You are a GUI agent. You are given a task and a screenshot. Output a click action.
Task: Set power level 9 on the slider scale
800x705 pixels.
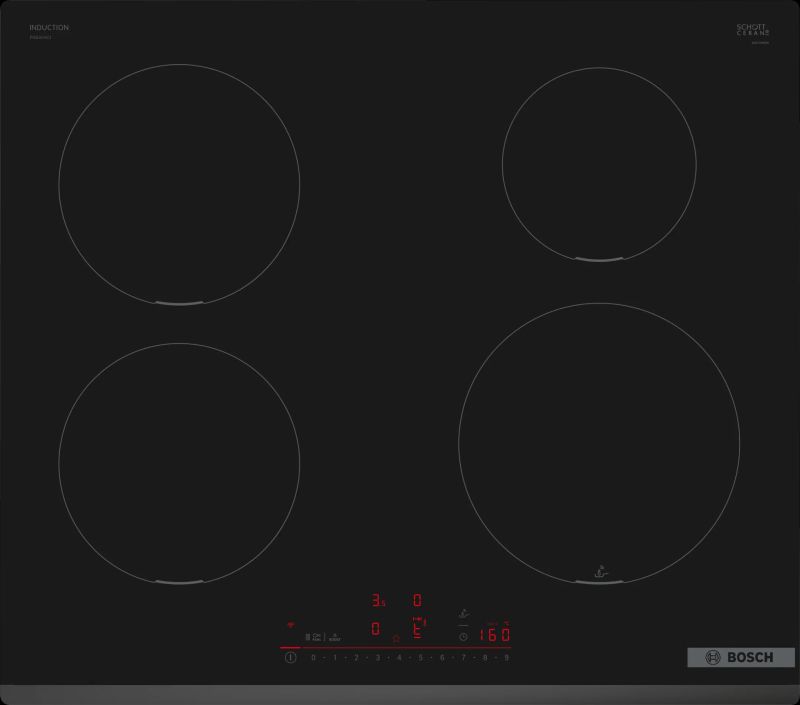[506, 658]
